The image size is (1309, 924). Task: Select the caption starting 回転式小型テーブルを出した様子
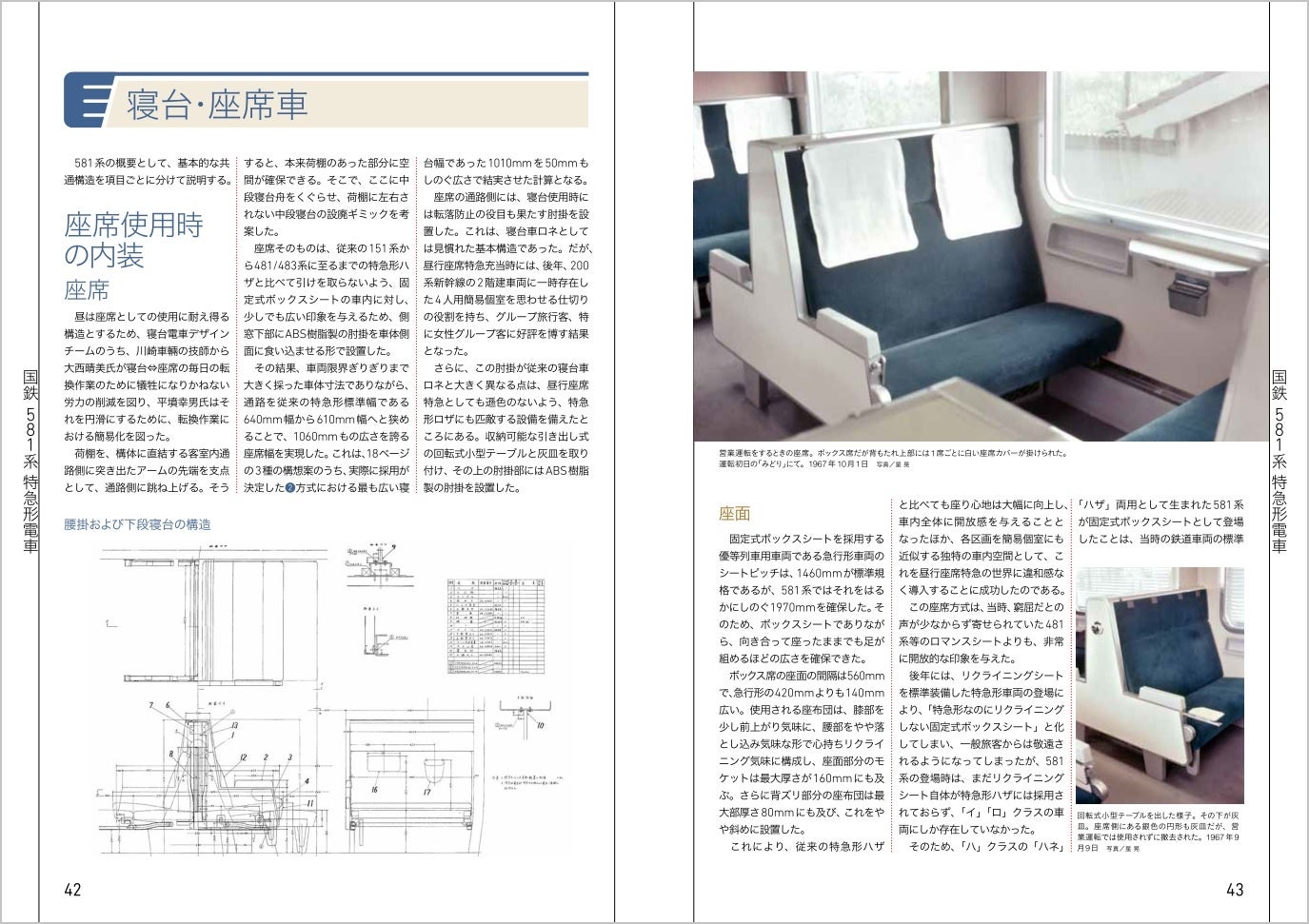(1160, 831)
